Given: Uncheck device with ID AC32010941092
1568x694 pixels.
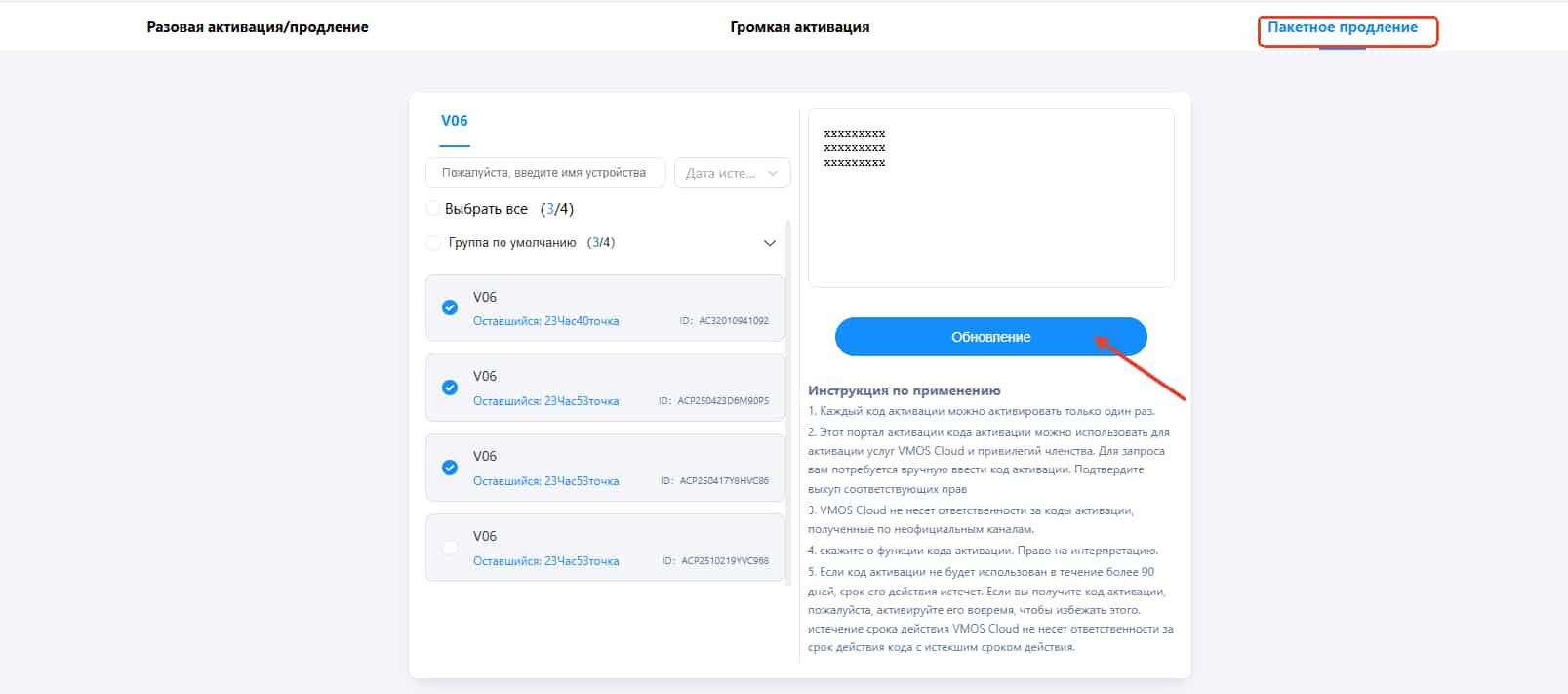Looking at the screenshot, I should click(x=450, y=307).
